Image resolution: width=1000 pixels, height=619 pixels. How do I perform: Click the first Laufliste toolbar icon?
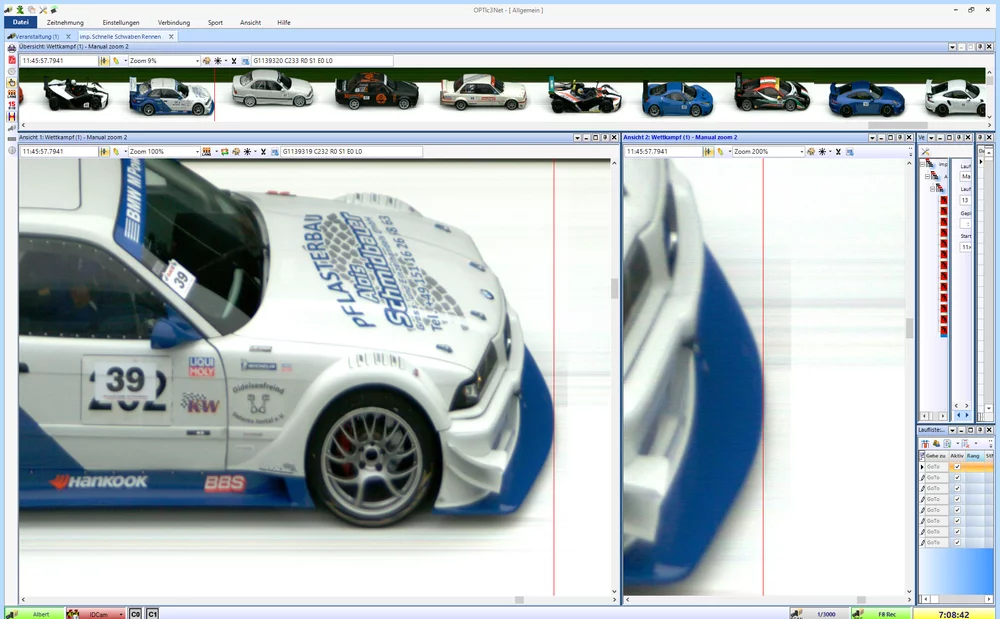[x=925, y=443]
